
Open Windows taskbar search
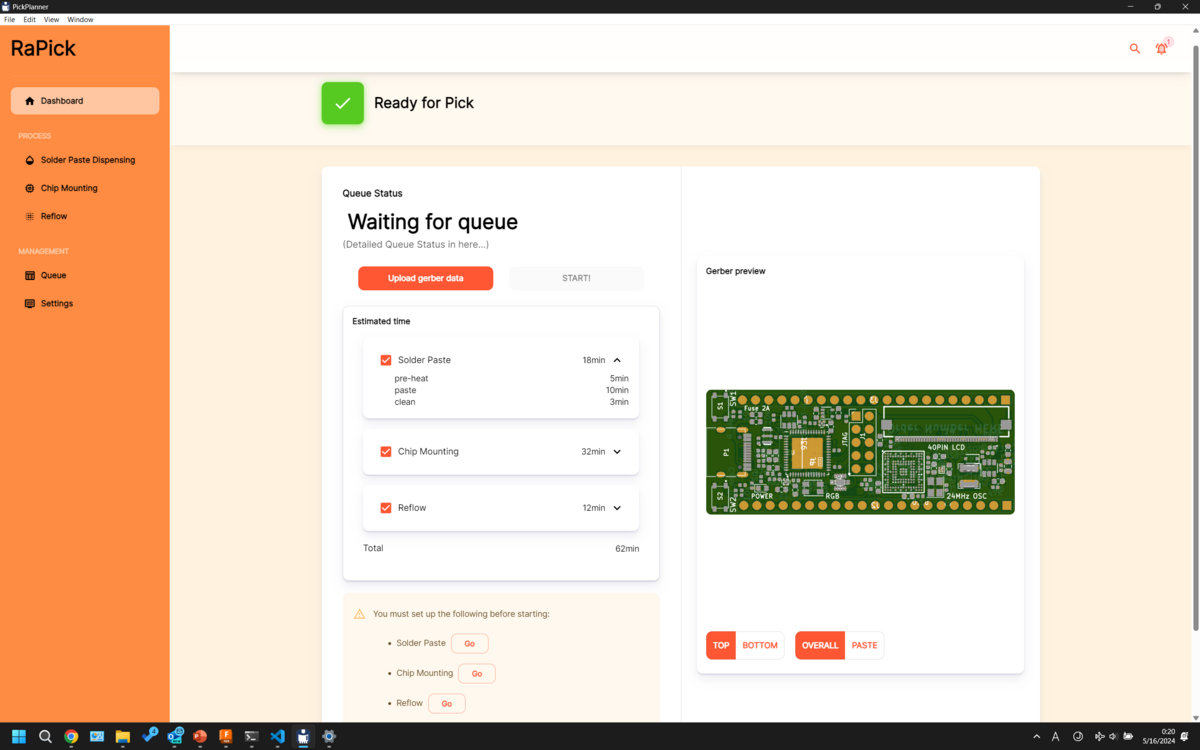point(45,736)
